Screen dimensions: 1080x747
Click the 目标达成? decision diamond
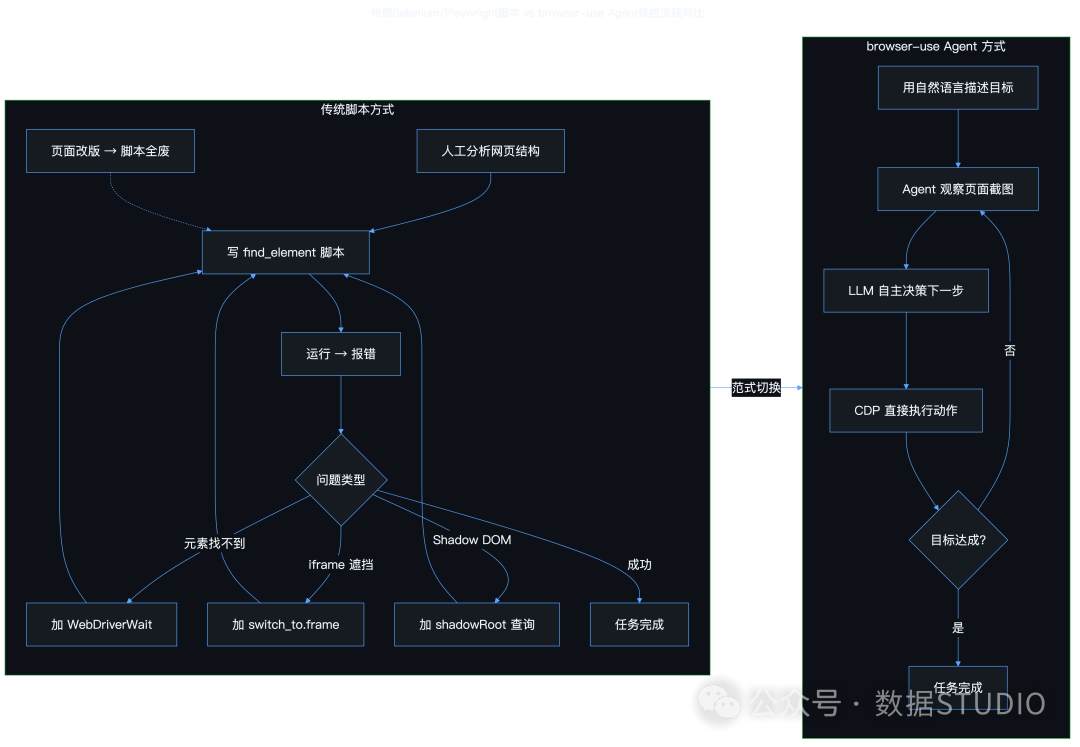(x=958, y=540)
